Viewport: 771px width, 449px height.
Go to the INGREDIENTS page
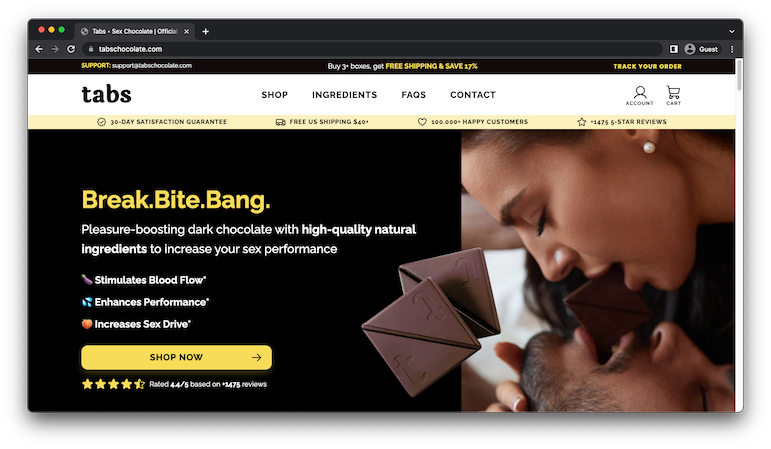point(344,95)
